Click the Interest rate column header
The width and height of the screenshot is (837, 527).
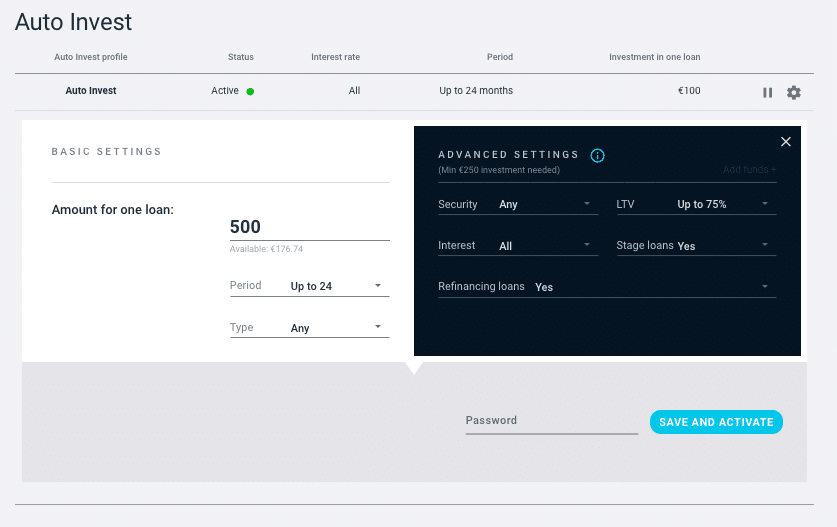[335, 57]
